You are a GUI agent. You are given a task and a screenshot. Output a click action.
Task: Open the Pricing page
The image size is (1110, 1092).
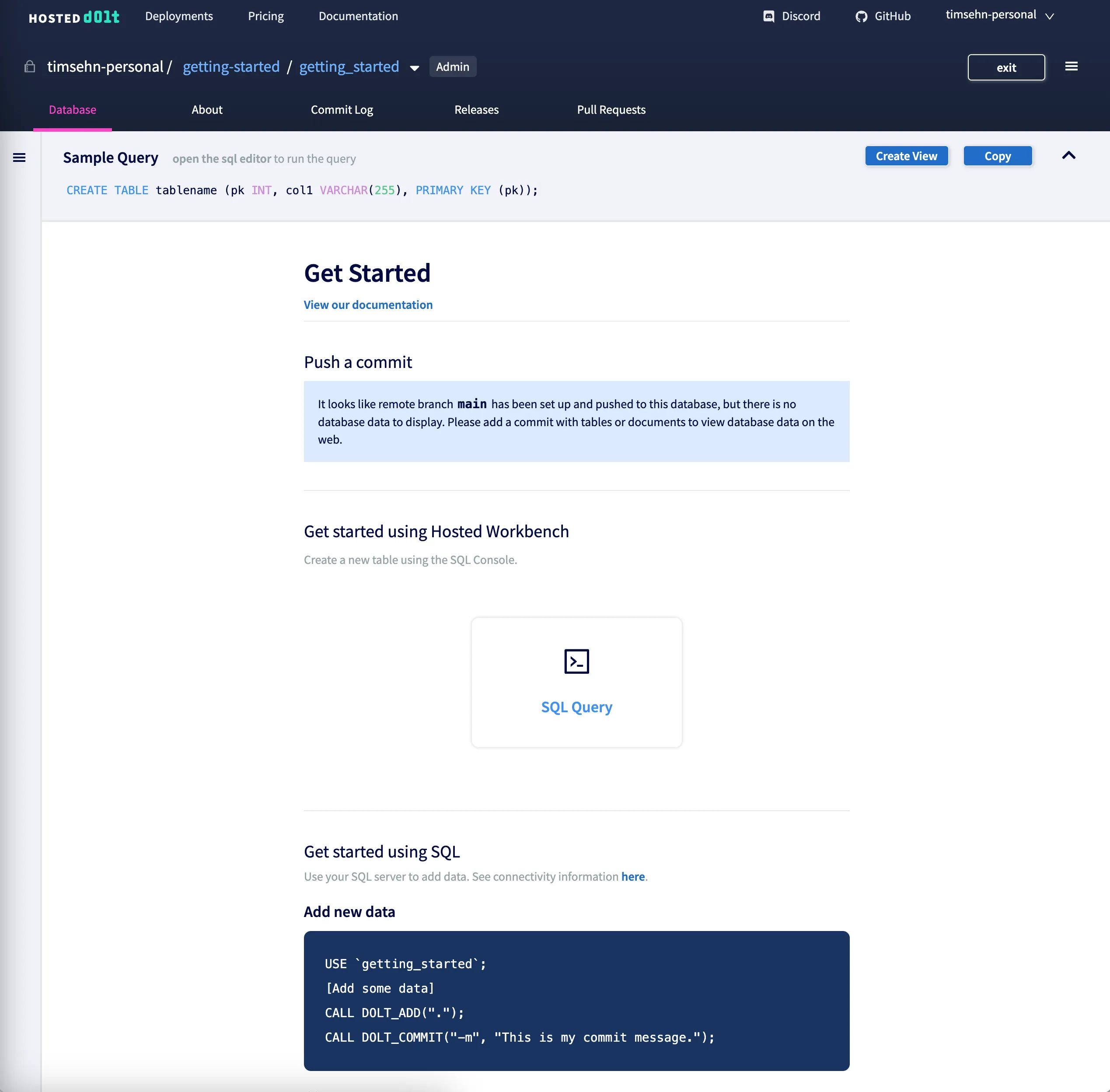pos(265,16)
